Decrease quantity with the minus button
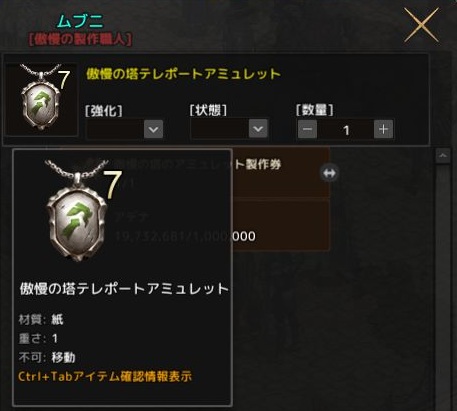Viewport: 457px width, 411px height. (x=307, y=129)
